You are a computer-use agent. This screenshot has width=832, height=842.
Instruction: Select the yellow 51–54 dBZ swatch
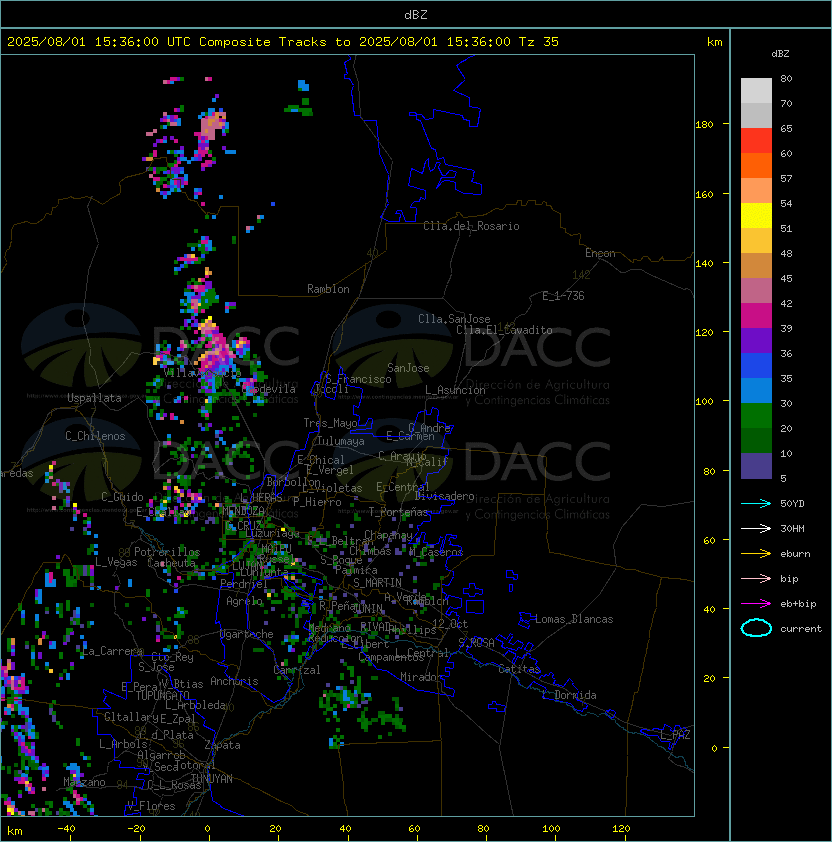tap(756, 215)
